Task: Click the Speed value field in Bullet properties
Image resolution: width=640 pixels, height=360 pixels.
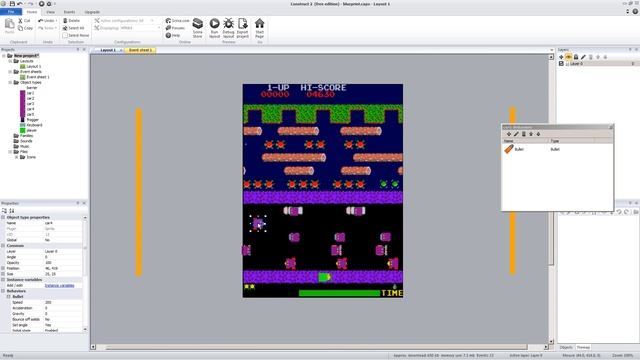Action: click(x=63, y=302)
